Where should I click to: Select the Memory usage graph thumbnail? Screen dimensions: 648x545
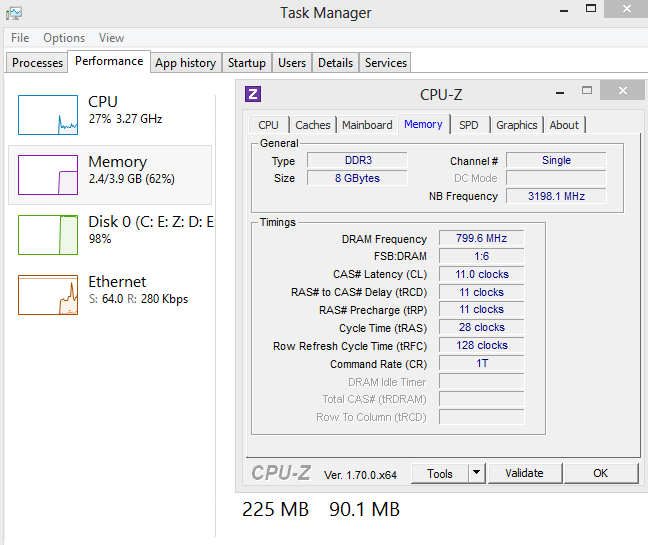[x=48, y=175]
